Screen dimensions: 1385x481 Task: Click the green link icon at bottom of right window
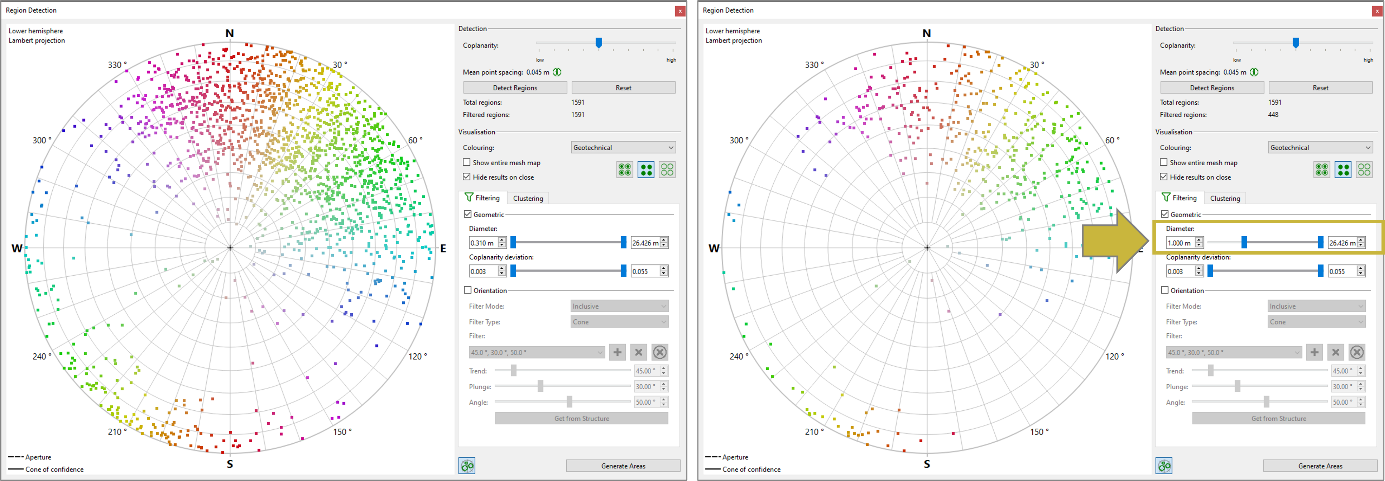tap(1164, 465)
